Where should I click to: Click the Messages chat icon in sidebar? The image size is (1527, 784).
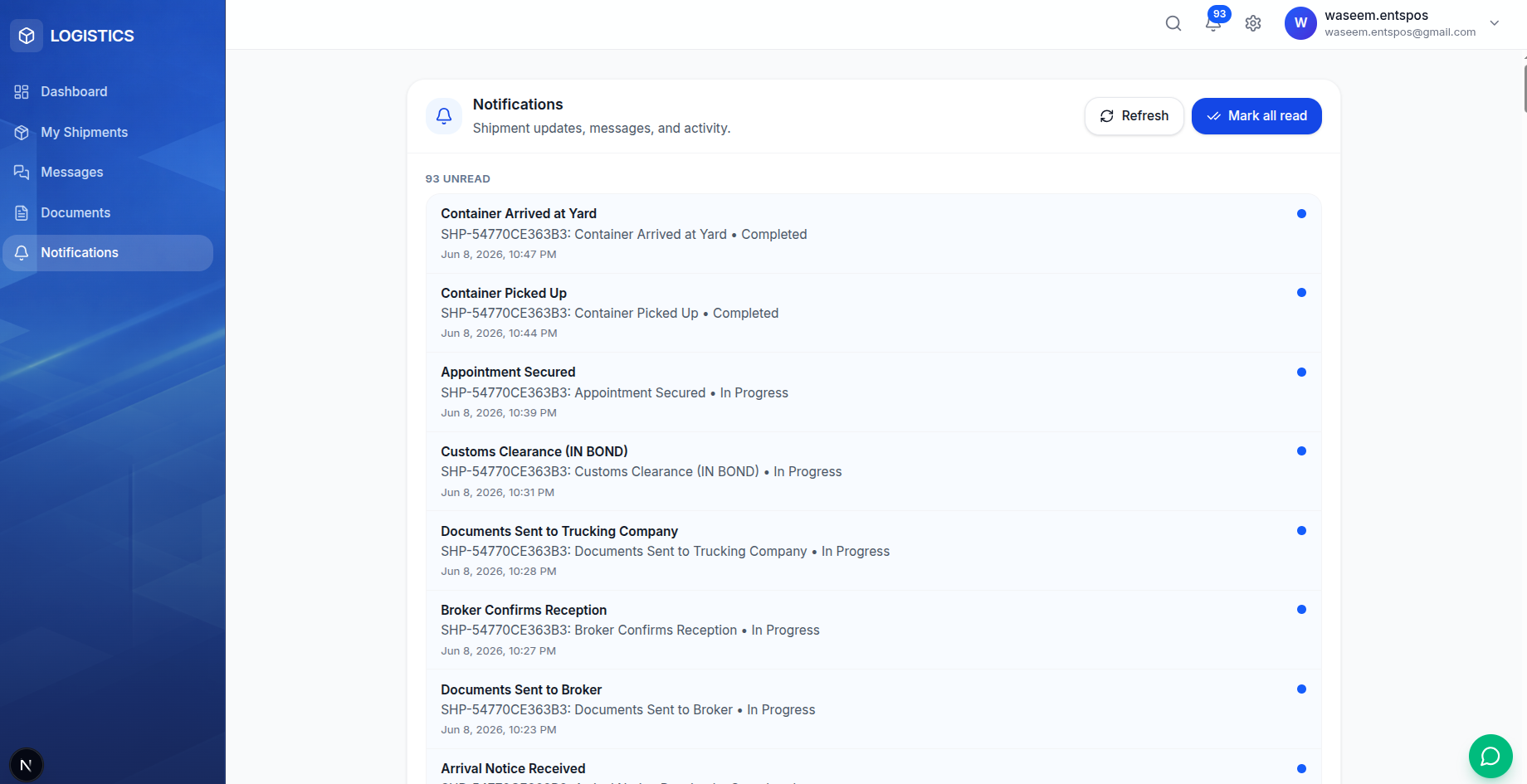pyautogui.click(x=22, y=172)
